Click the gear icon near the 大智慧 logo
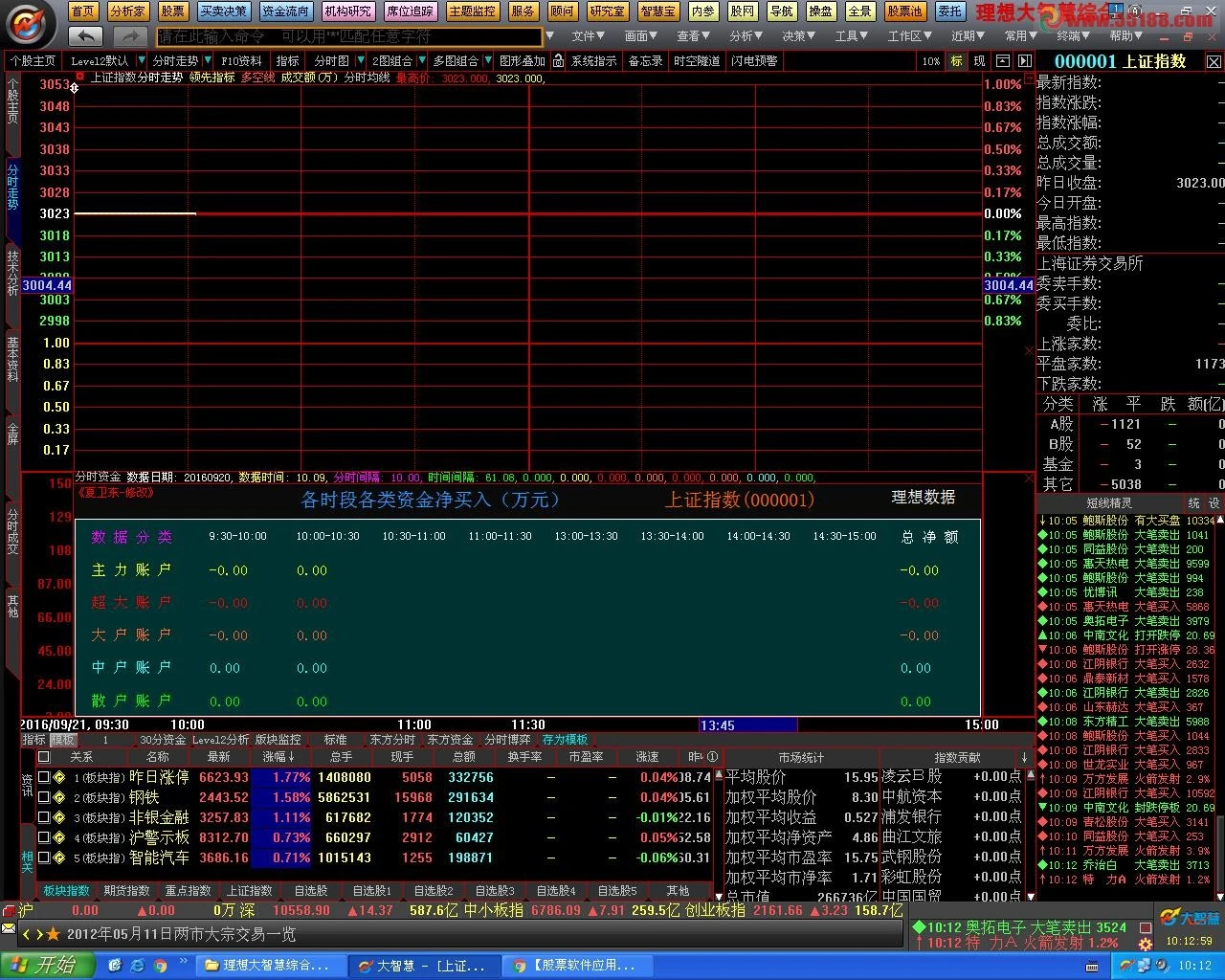Image resolution: width=1225 pixels, height=980 pixels. point(1145,945)
